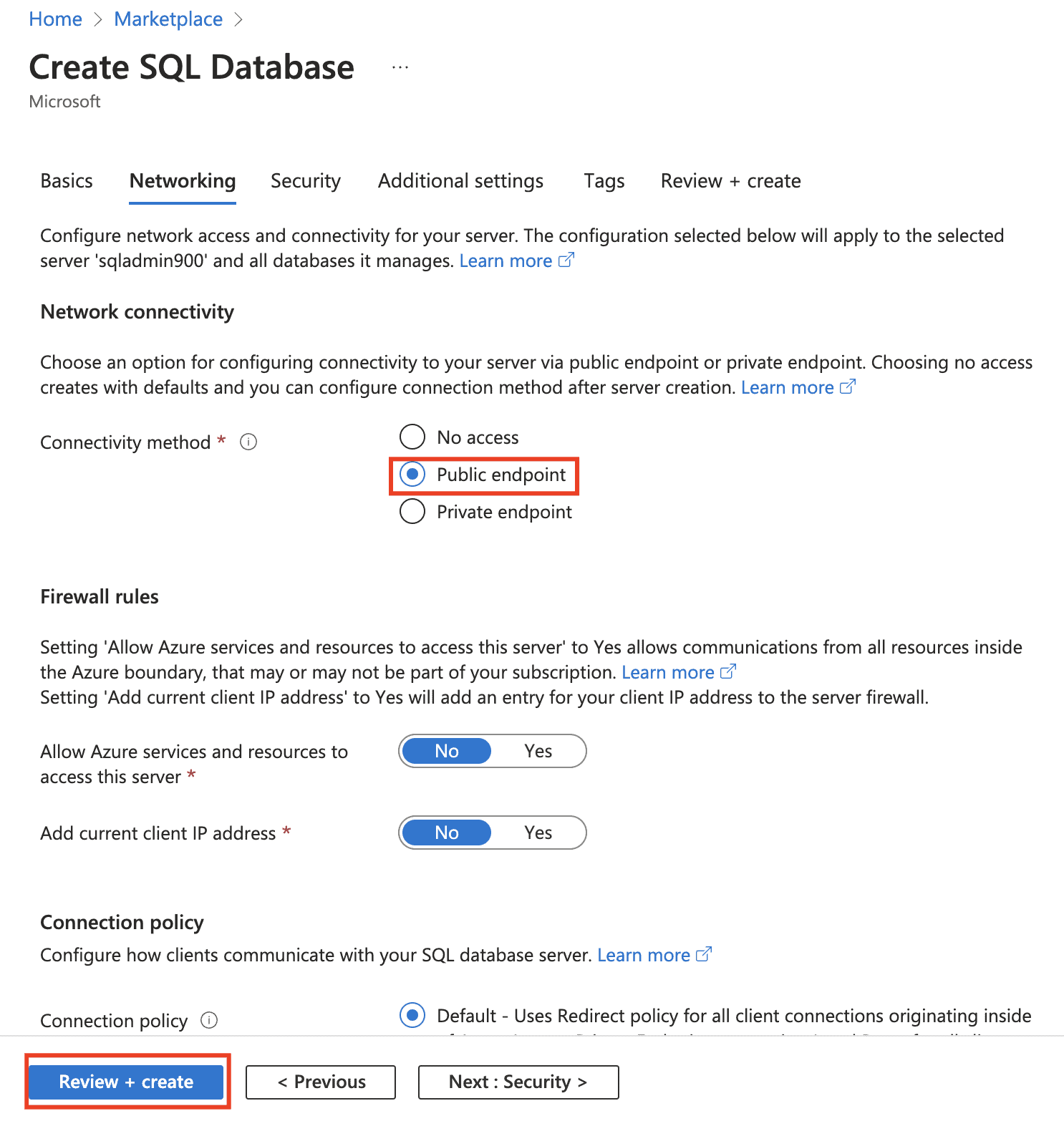Open the Tags tab
Viewport: 1064px width, 1121px height.
point(604,181)
